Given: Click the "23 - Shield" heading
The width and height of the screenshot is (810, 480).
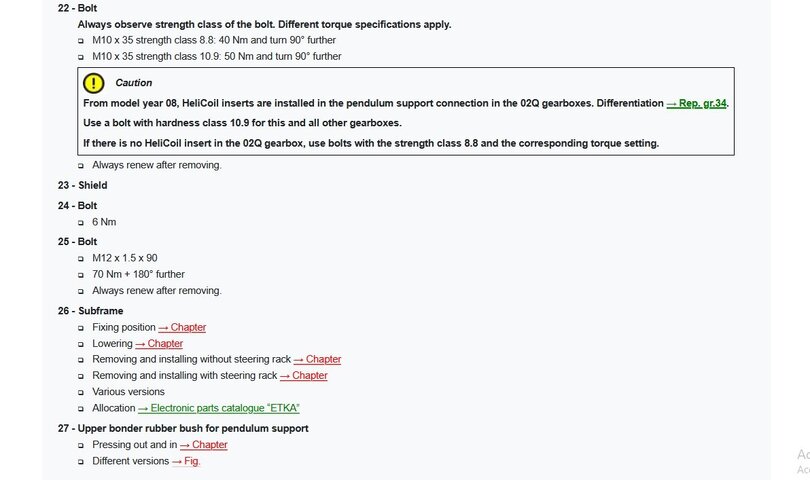Looking at the screenshot, I should click(82, 185).
